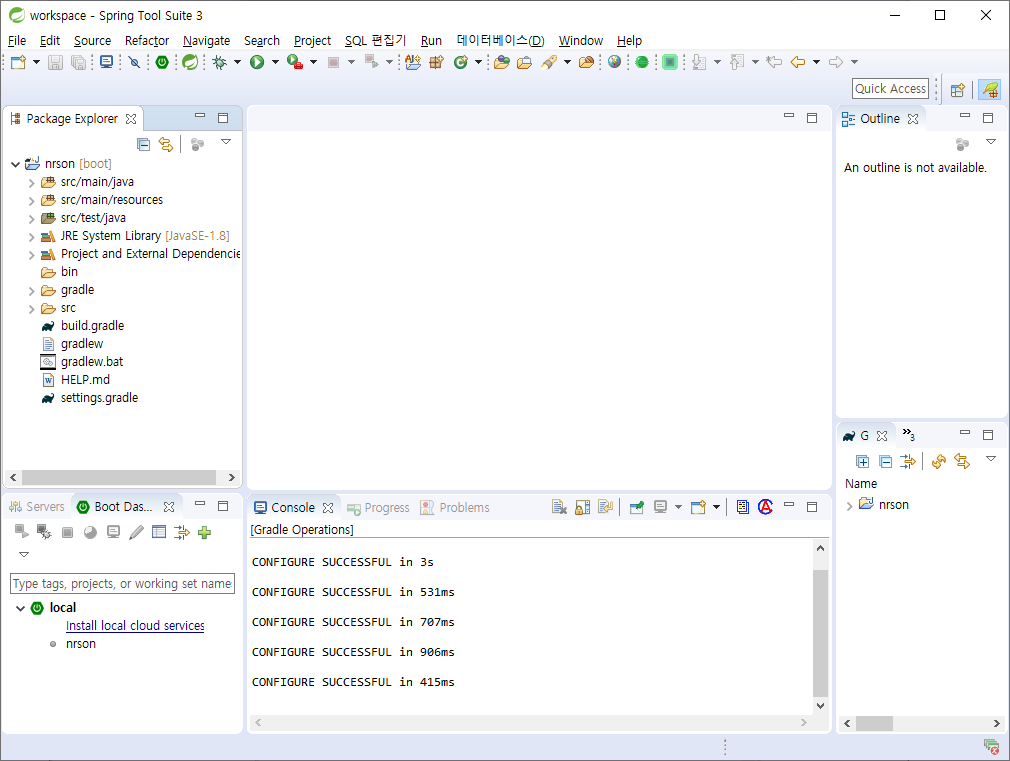Click the Open Console monitor icon in main toolbar
Screen dimensions: 1010x761
point(107,62)
